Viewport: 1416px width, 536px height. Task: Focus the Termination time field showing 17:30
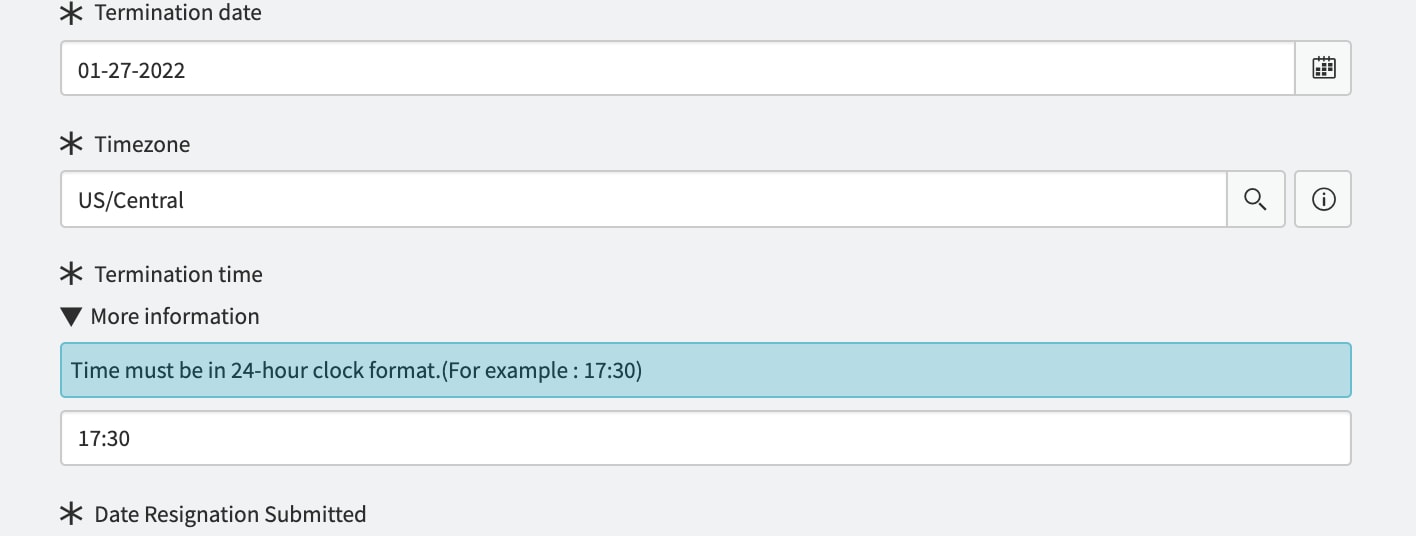(x=706, y=438)
